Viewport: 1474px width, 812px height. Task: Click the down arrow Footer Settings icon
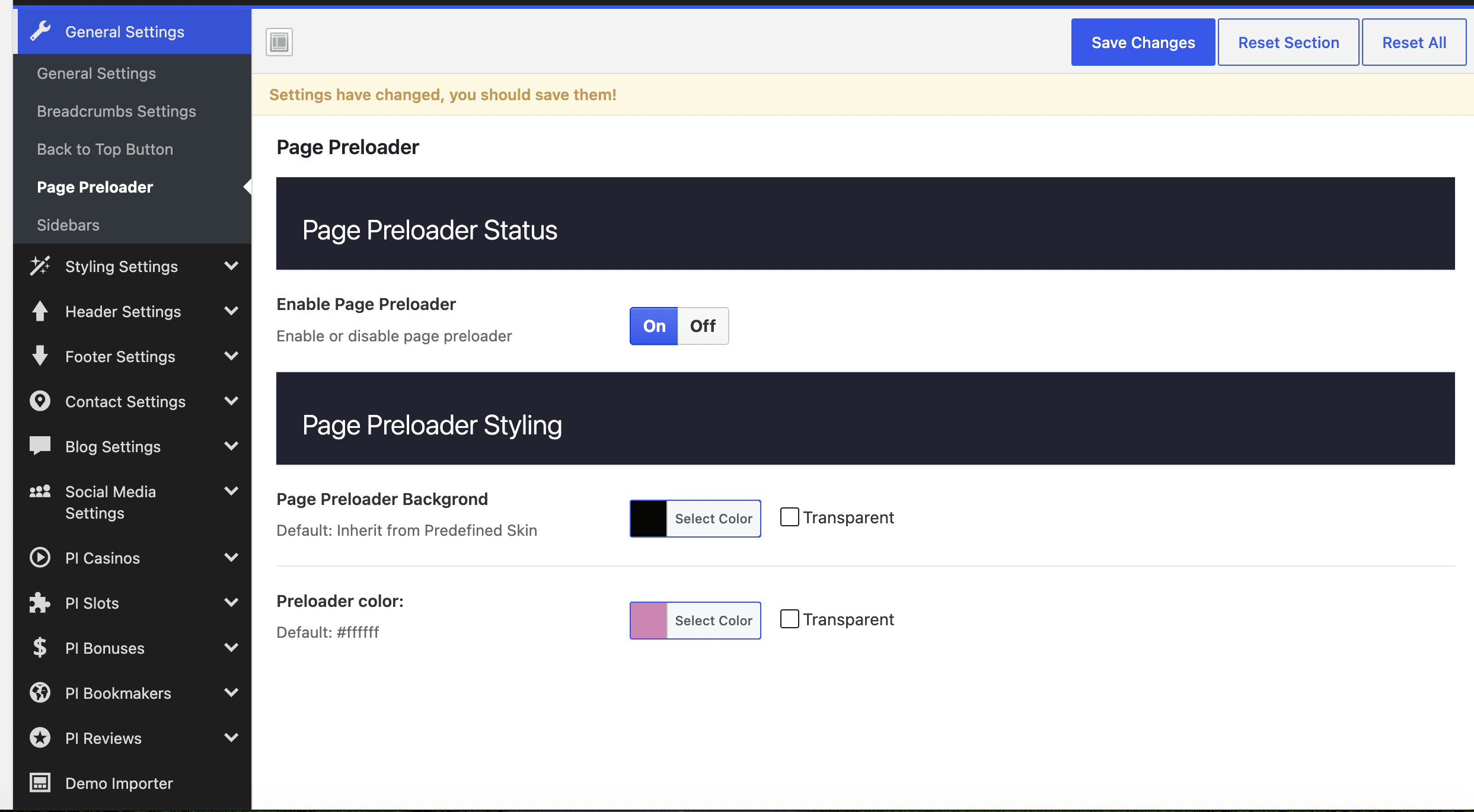[x=40, y=356]
